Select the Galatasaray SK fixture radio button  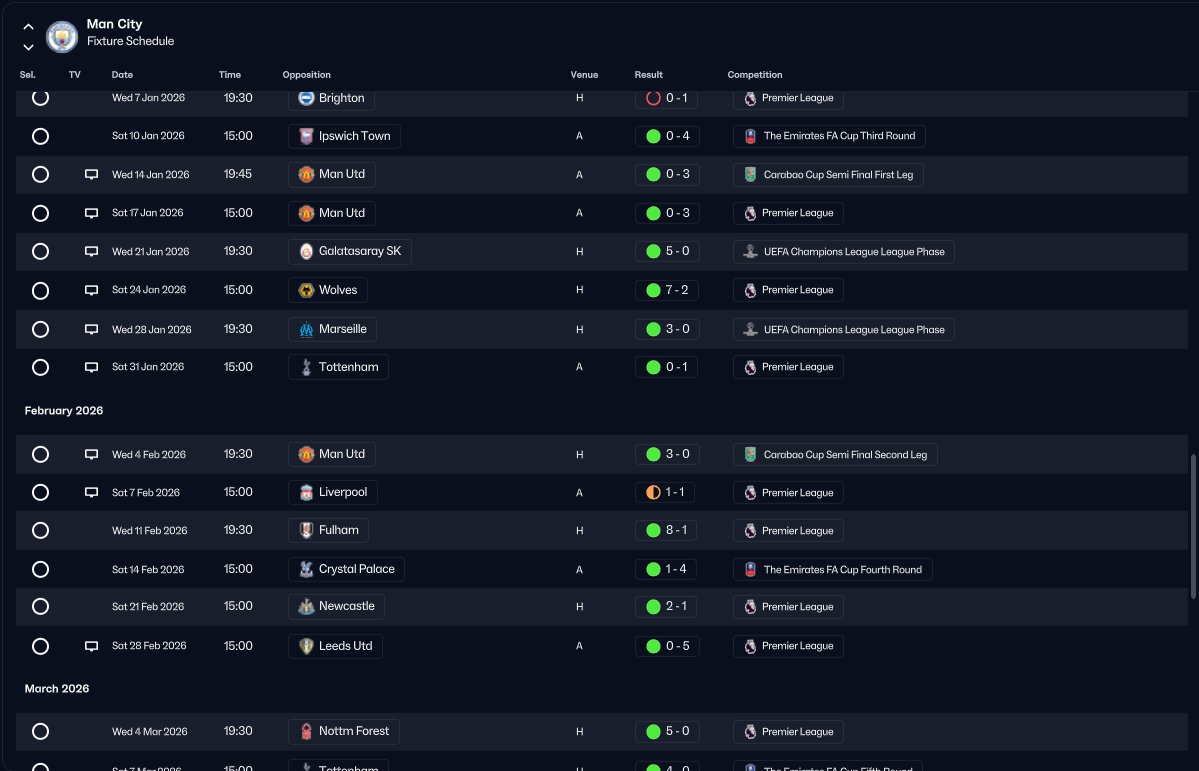point(41,252)
